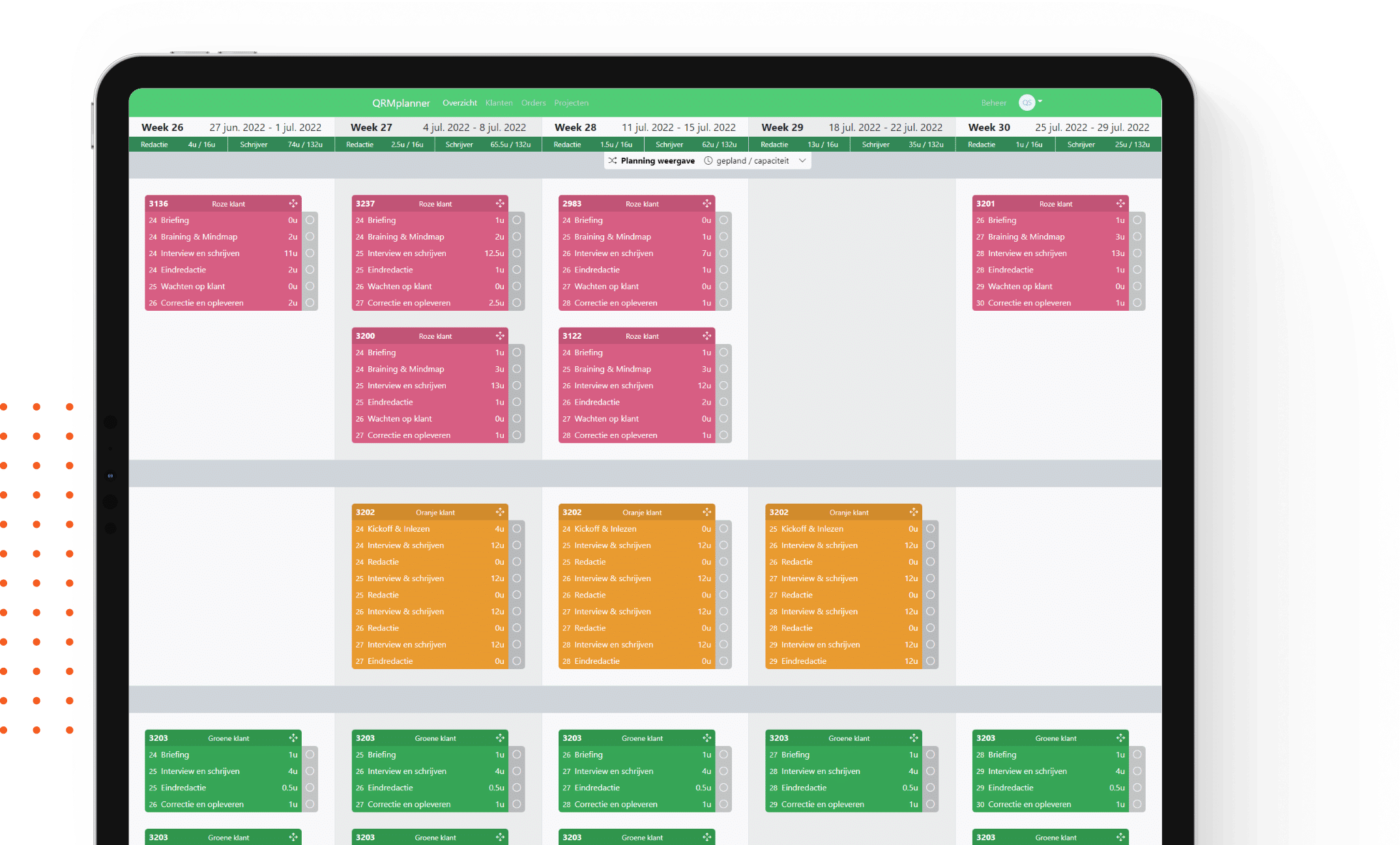Click the move handle on card 3200
1400x845 pixels.
point(500,336)
